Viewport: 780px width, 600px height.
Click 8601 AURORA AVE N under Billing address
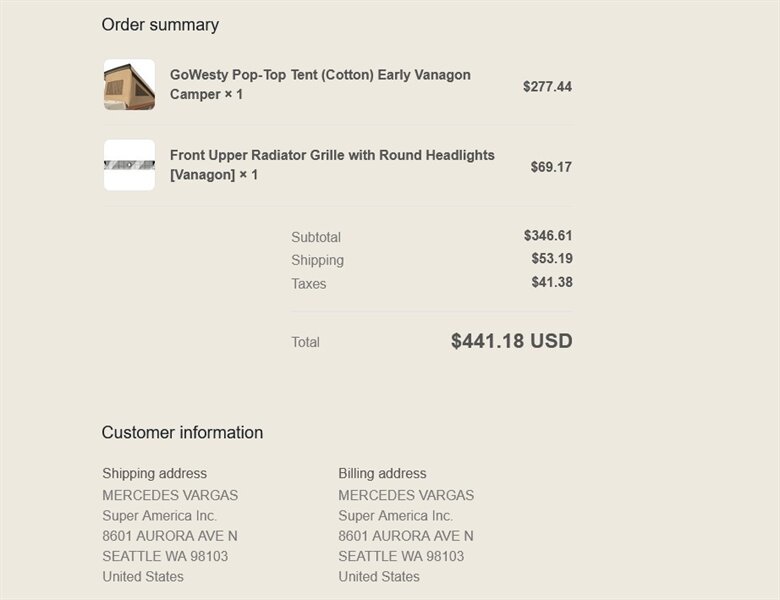coord(406,536)
